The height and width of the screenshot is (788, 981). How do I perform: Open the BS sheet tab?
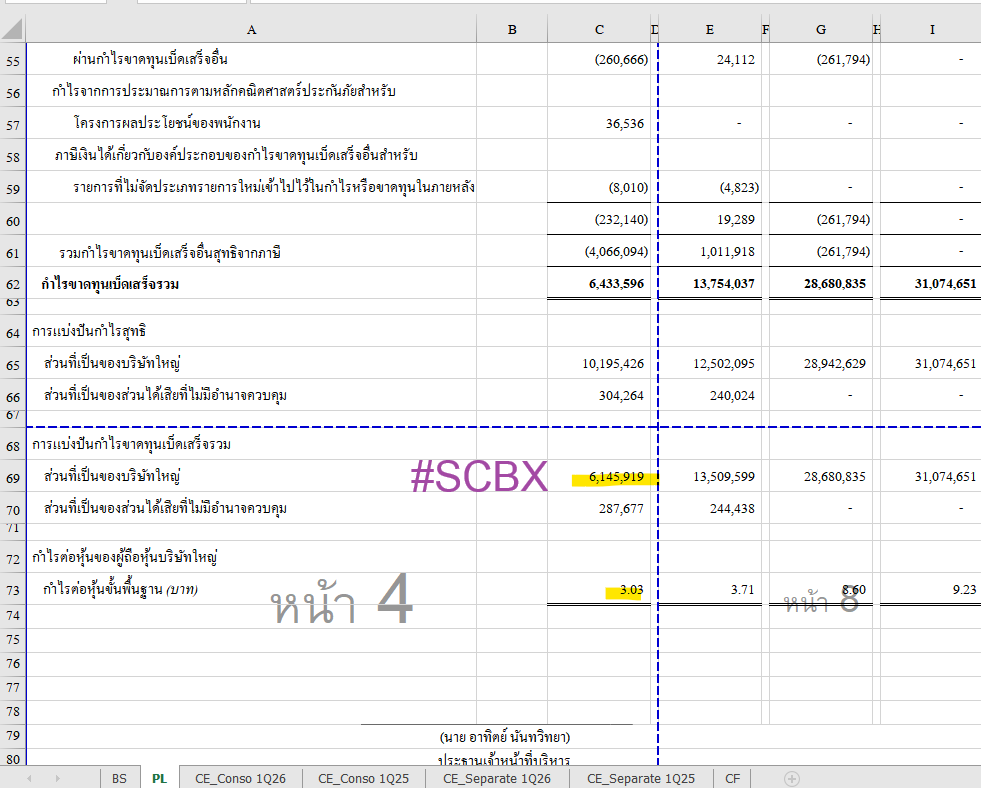[119, 779]
